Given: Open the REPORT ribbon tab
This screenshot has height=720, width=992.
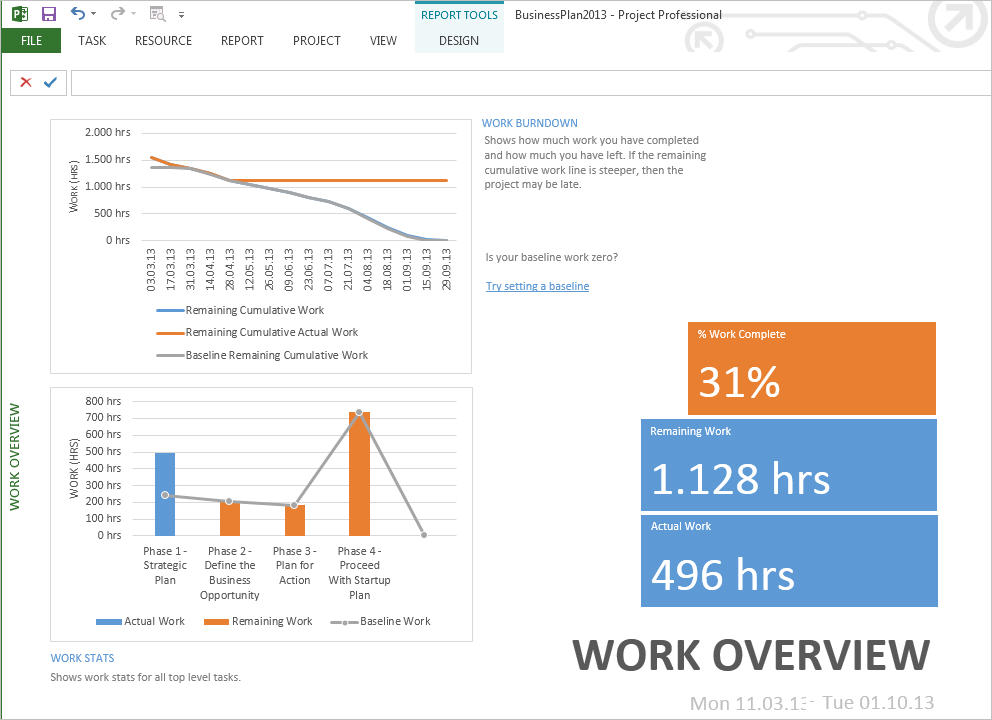Looking at the screenshot, I should (242, 40).
